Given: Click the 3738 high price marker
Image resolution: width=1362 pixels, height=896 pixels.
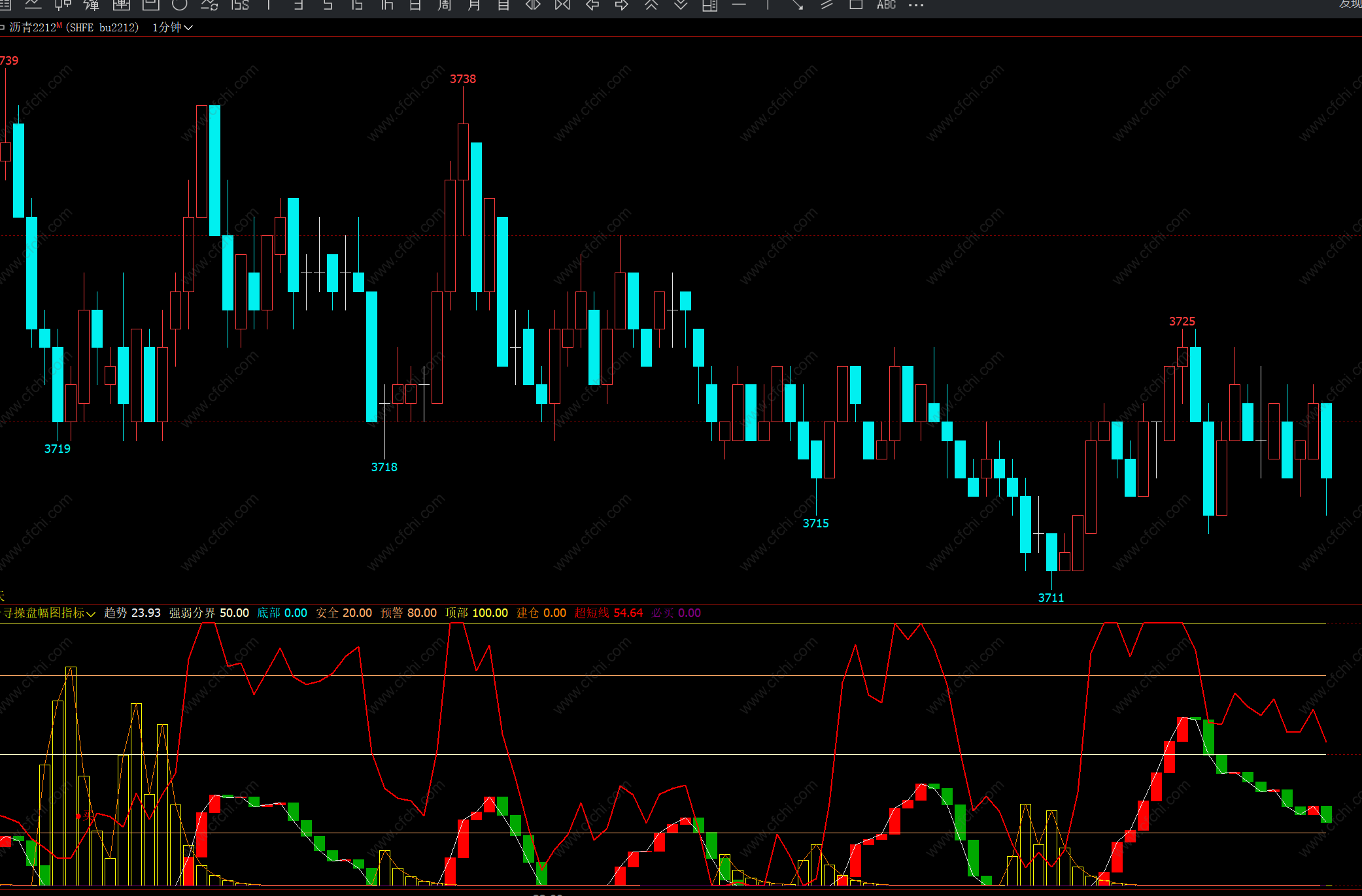Looking at the screenshot, I should point(463,79).
